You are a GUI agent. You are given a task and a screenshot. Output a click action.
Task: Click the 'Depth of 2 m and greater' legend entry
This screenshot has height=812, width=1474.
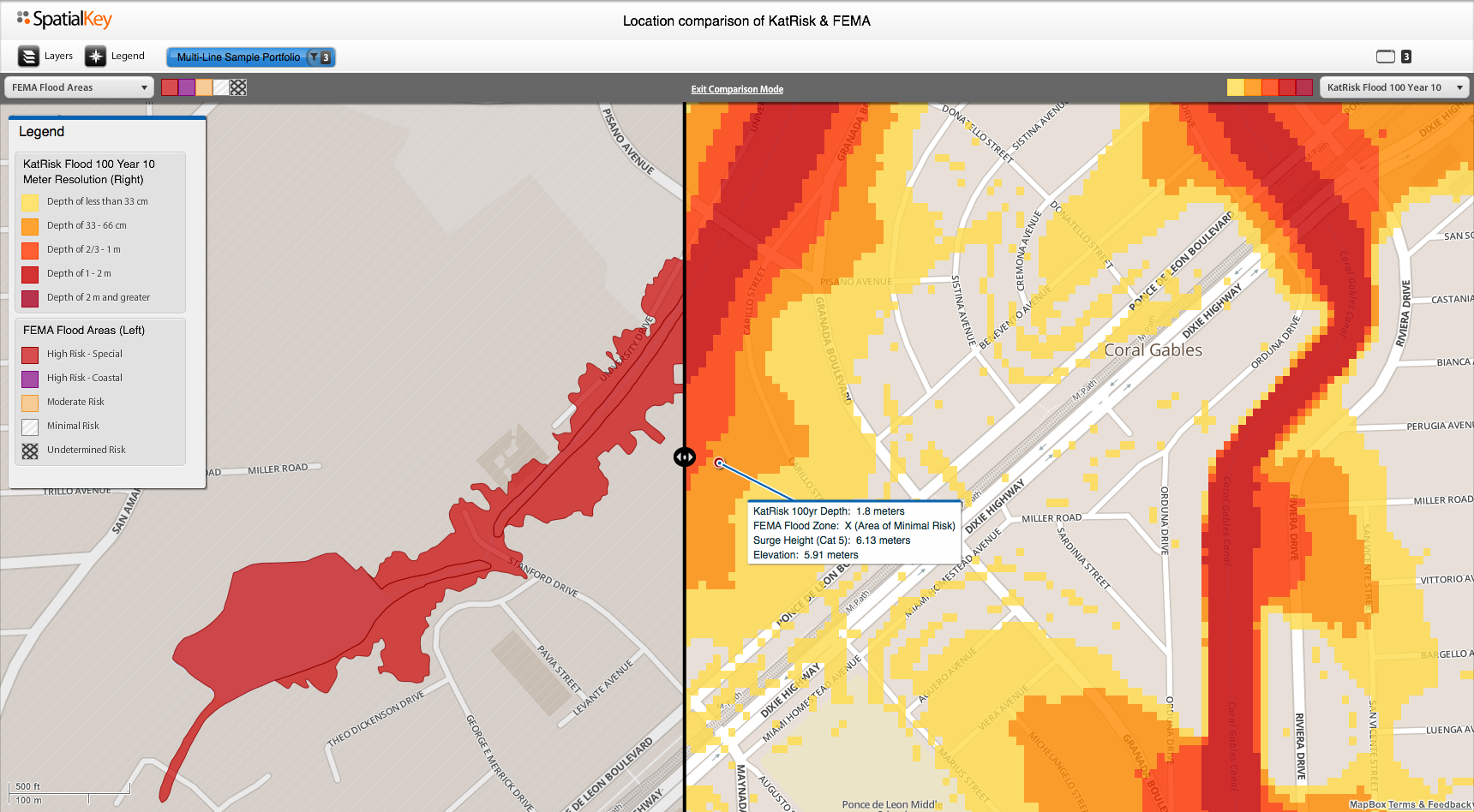coord(87,298)
